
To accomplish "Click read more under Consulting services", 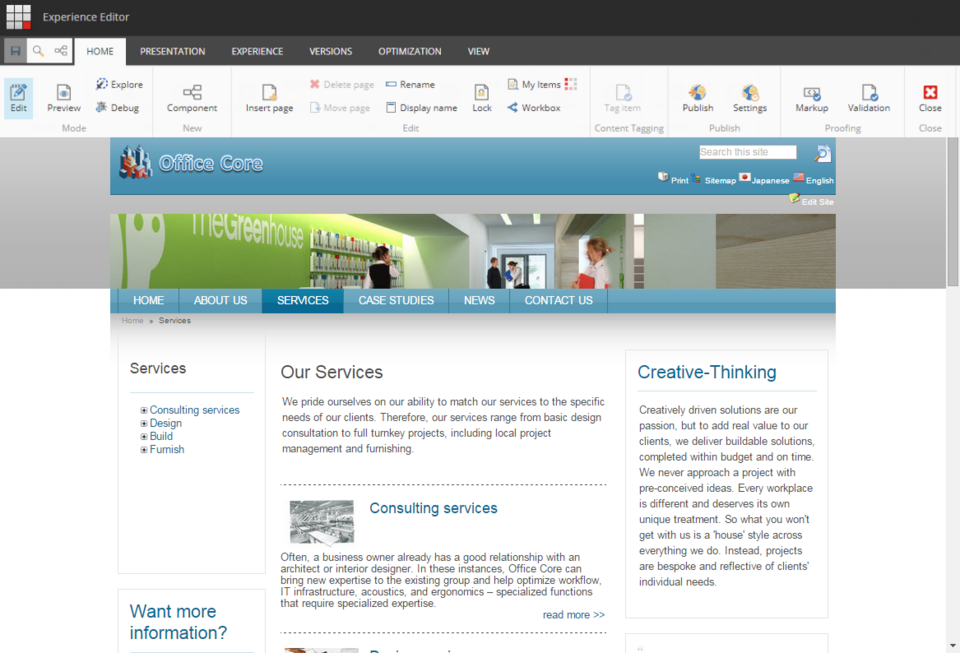I will click(x=574, y=614).
